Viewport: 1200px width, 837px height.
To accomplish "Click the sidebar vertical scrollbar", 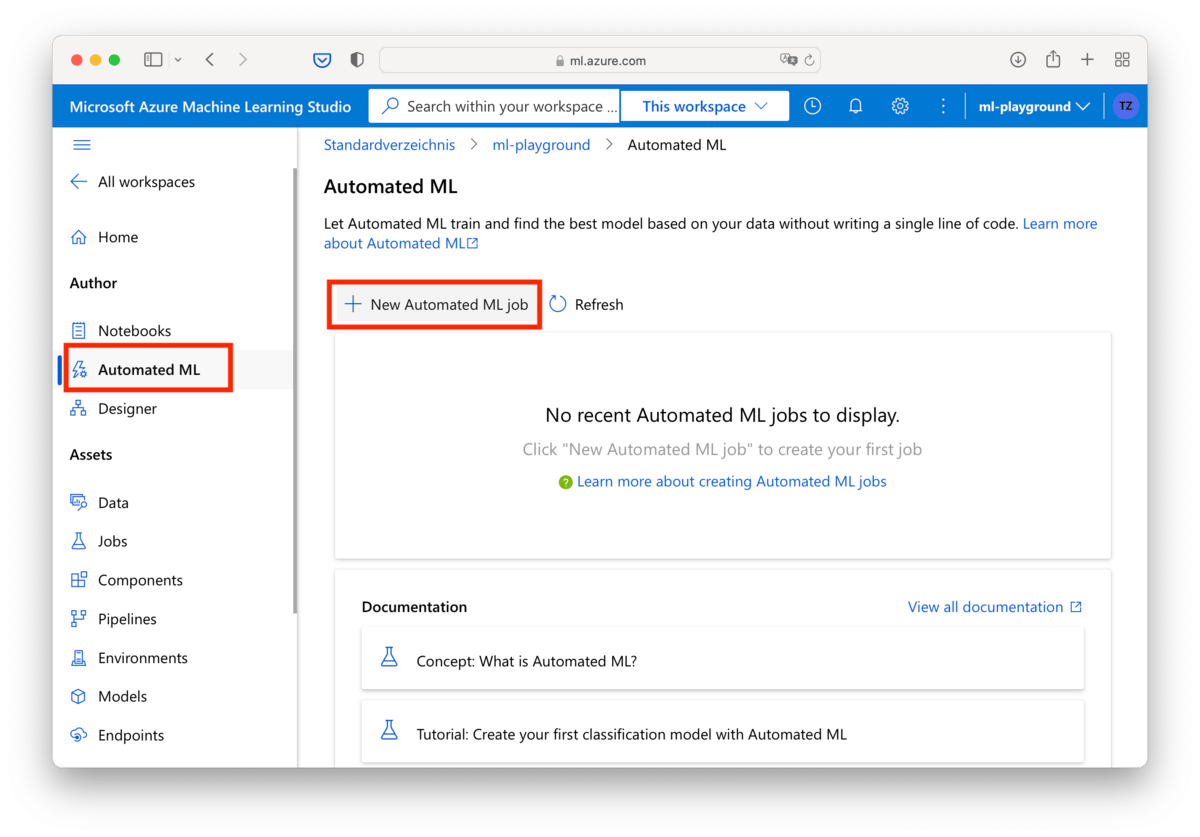I will point(294,390).
